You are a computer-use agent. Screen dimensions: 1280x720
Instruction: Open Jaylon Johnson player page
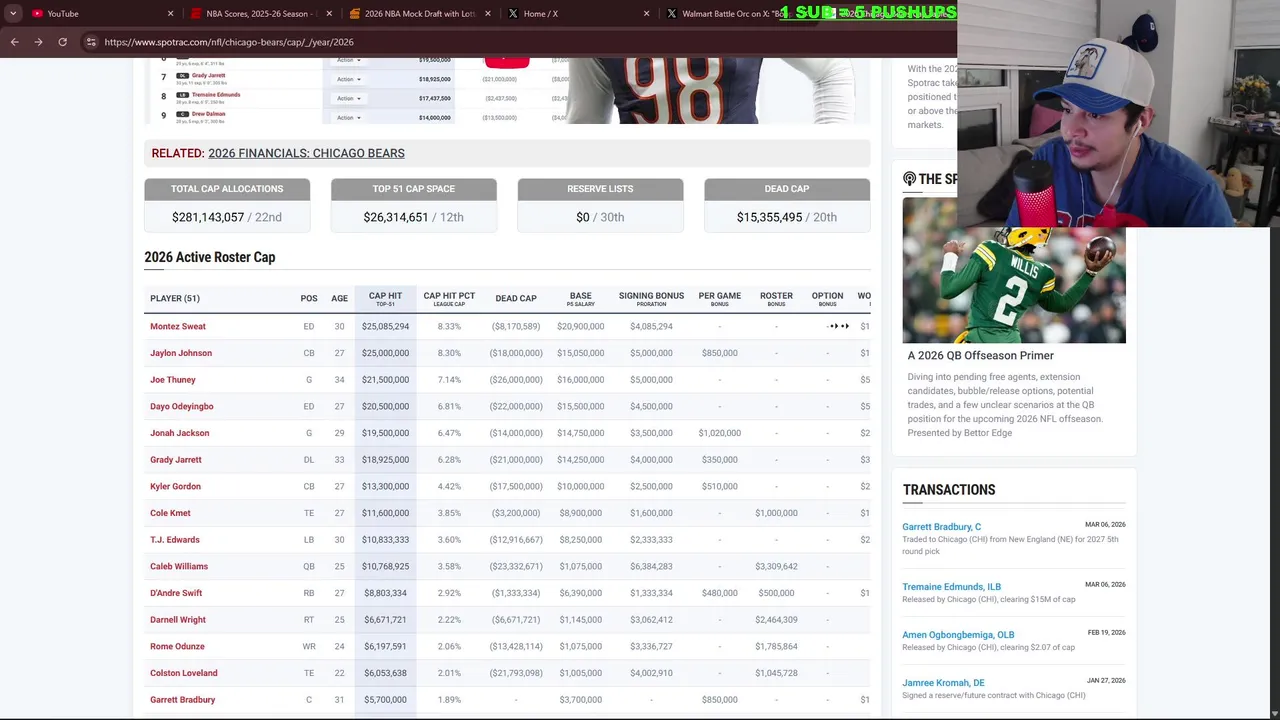click(x=181, y=353)
